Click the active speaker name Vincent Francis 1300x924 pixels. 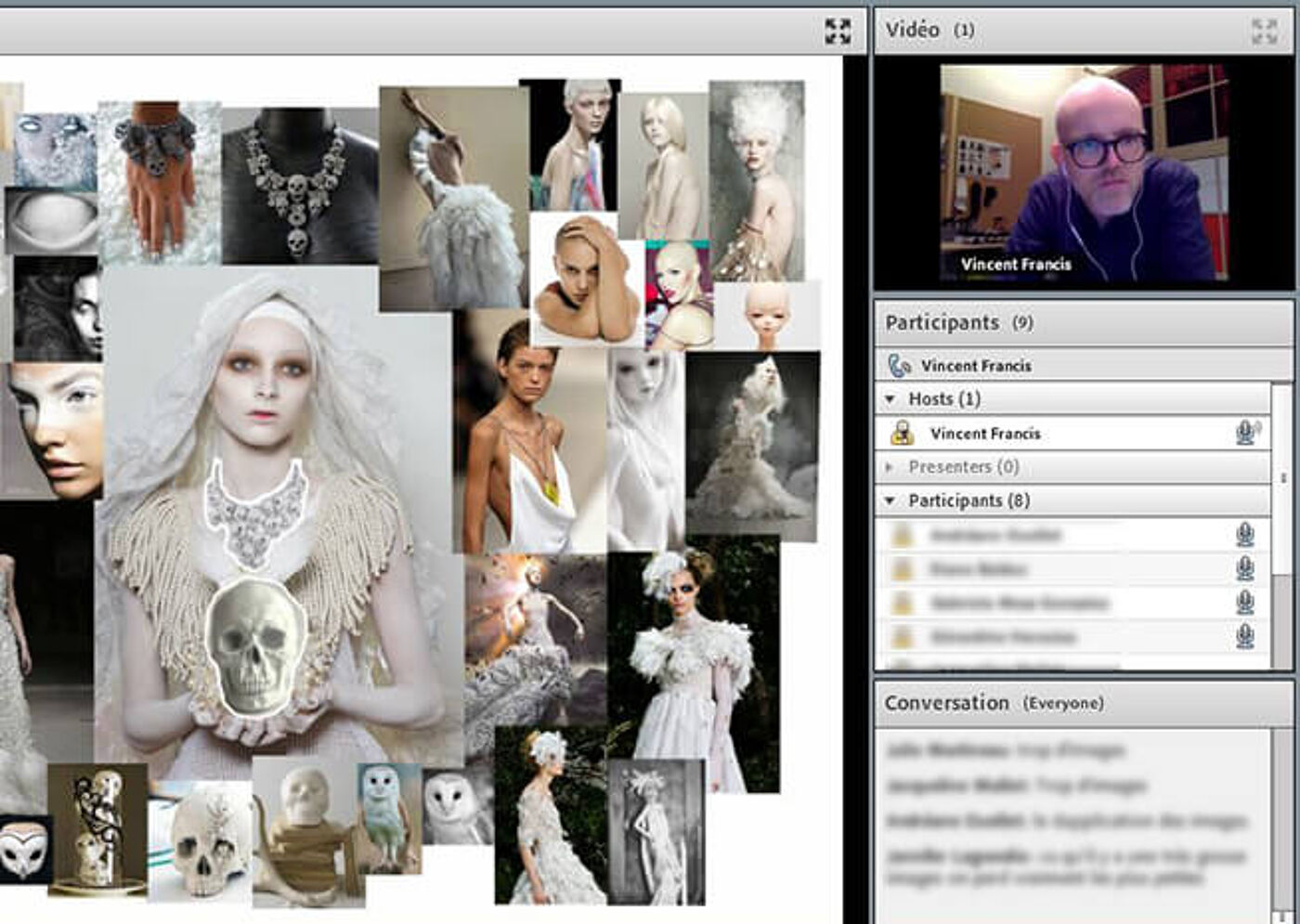(x=976, y=366)
